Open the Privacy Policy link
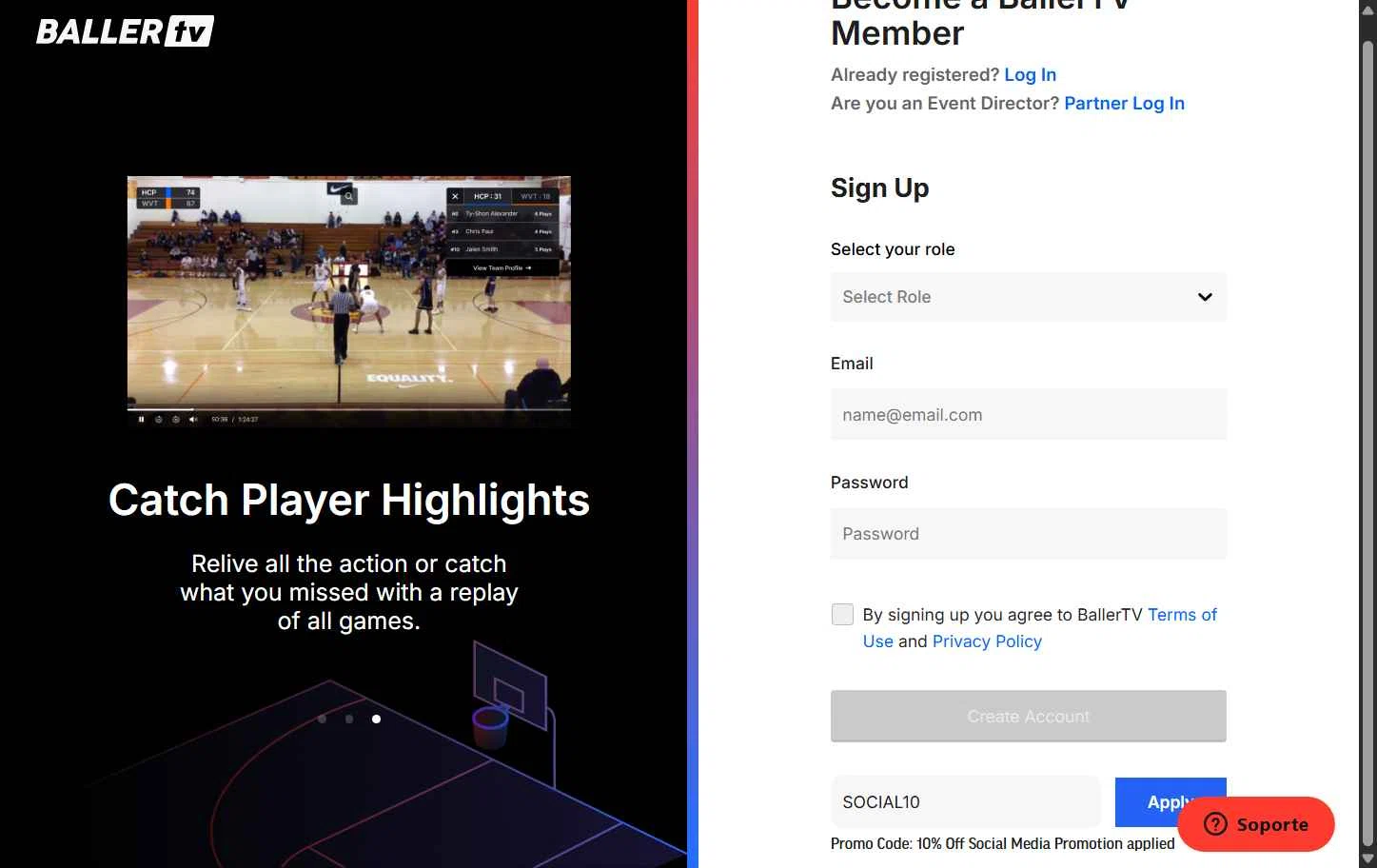The width and height of the screenshot is (1377, 868). click(987, 641)
